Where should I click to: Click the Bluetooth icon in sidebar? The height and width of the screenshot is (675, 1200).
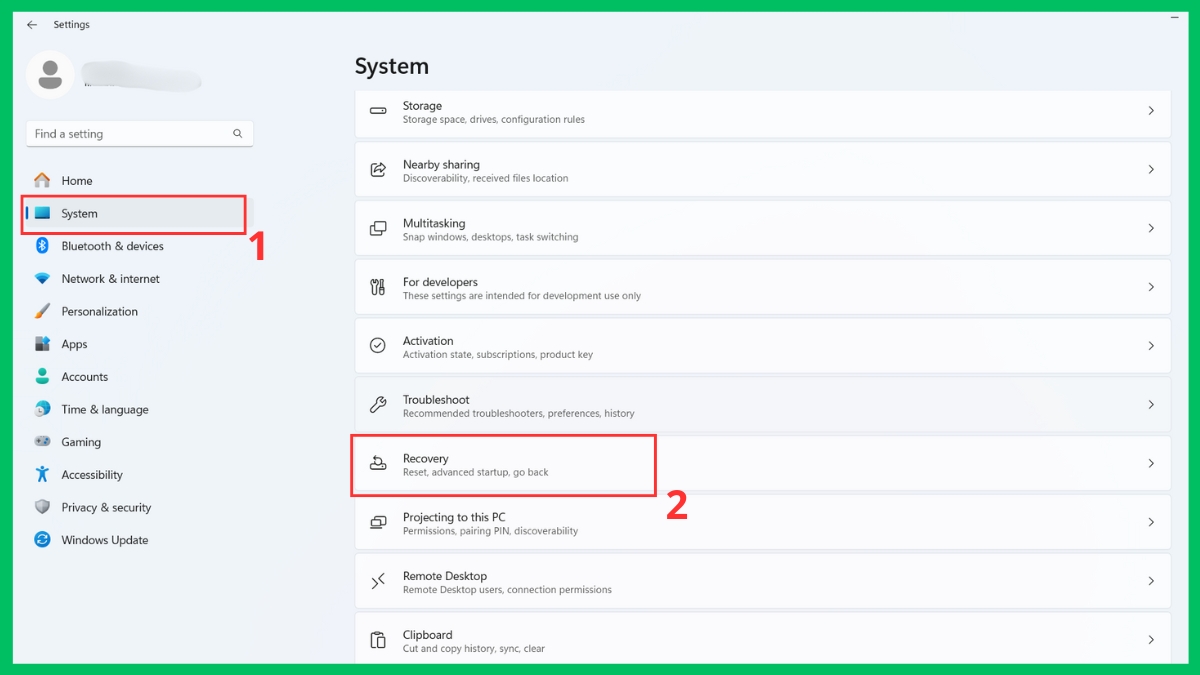42,246
